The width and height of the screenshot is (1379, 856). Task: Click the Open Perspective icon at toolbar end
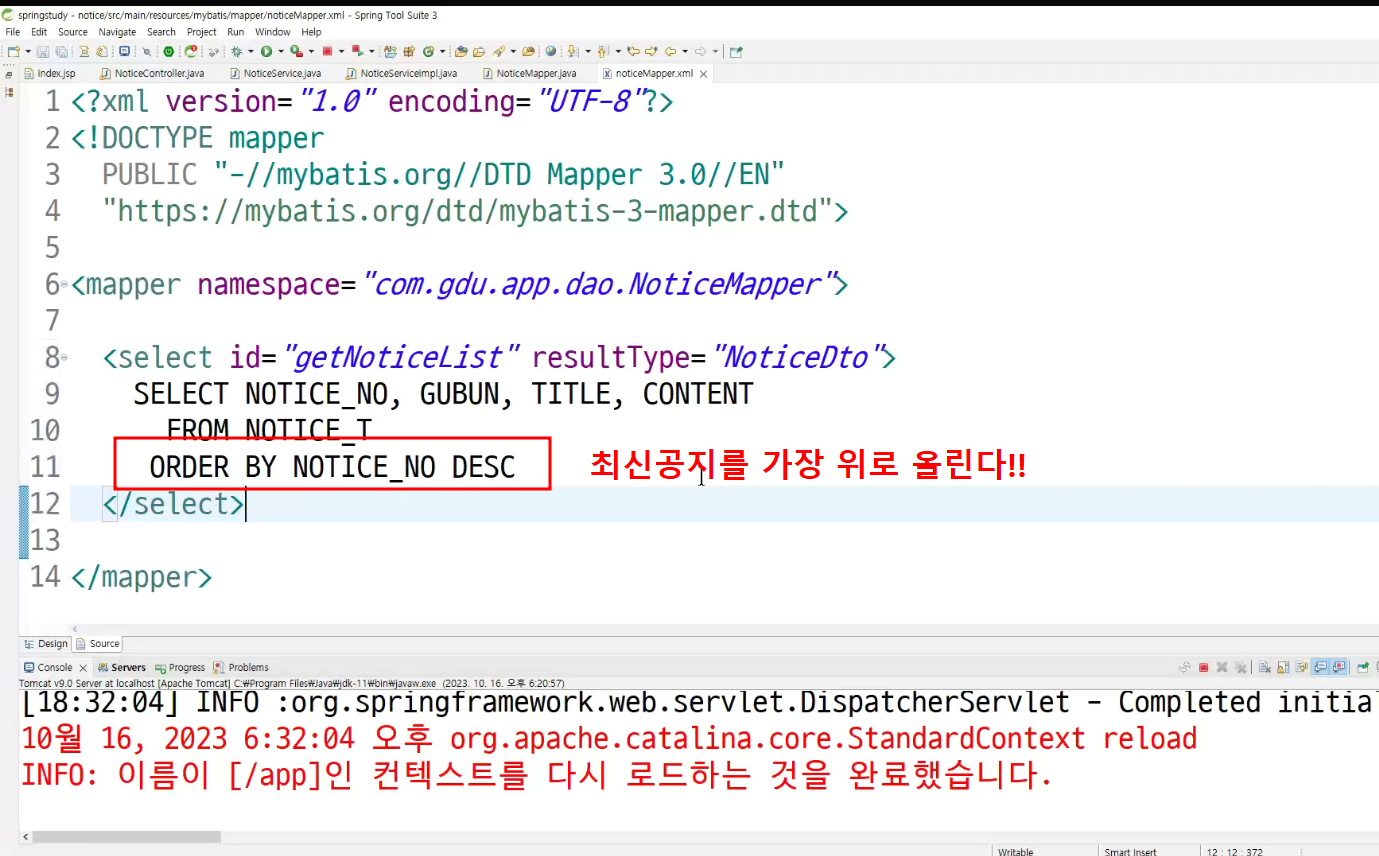tap(736, 51)
